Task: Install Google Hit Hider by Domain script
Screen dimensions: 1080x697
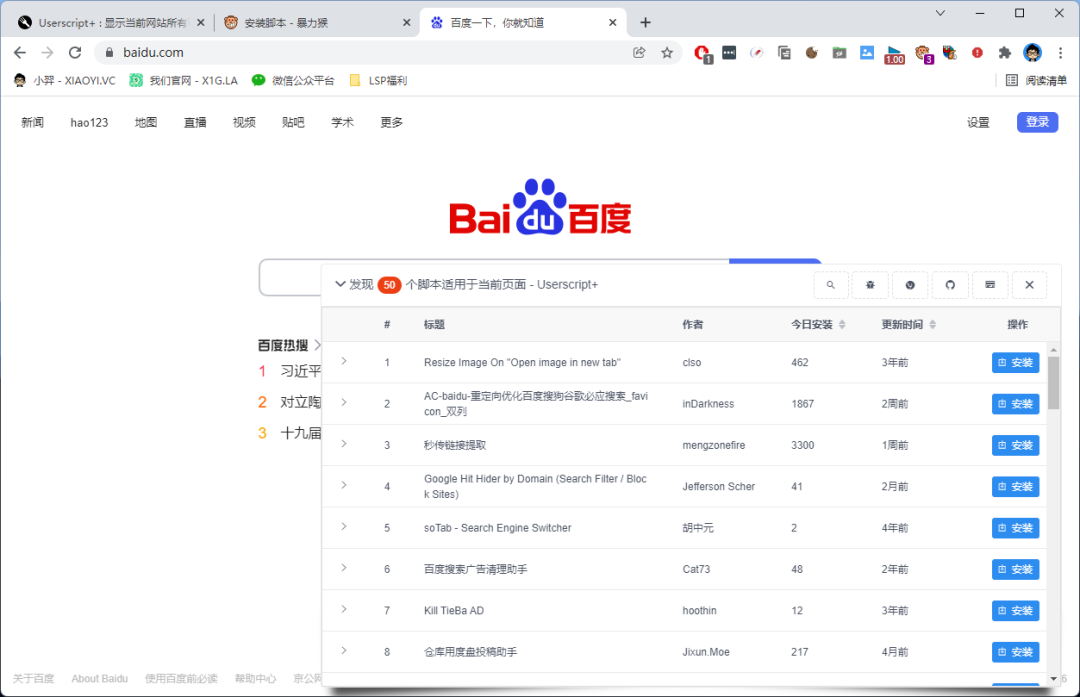Action: click(1015, 486)
